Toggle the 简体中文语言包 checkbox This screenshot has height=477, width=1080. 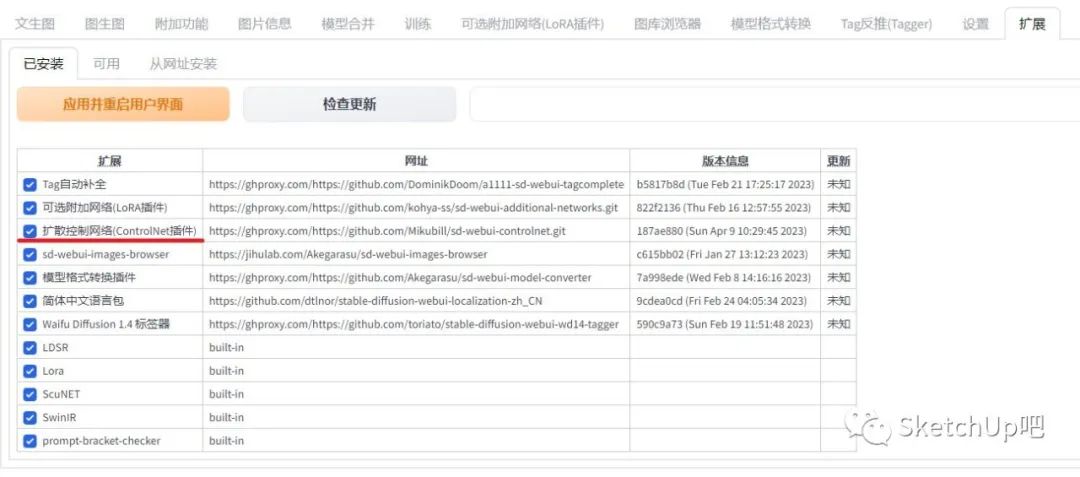click(30, 301)
